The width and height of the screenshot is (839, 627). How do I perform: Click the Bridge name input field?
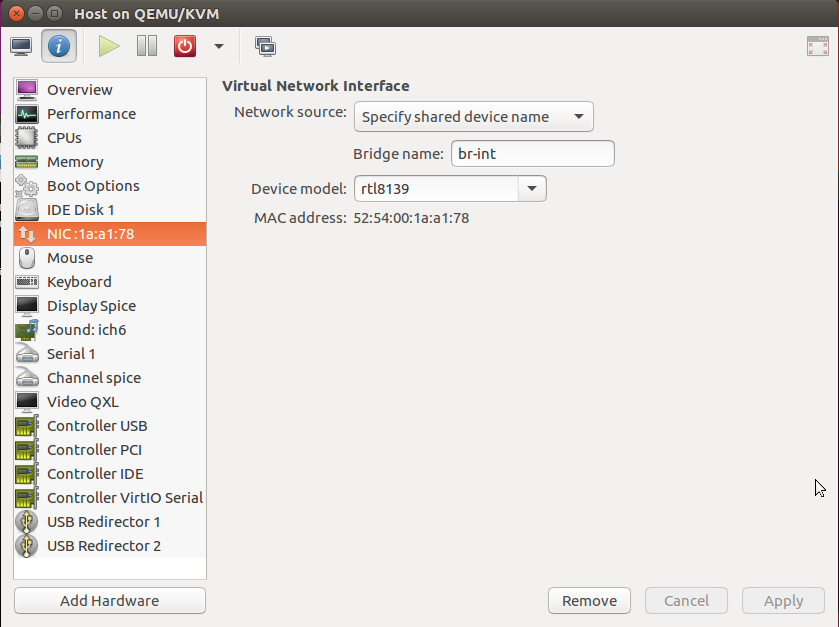[532, 154]
